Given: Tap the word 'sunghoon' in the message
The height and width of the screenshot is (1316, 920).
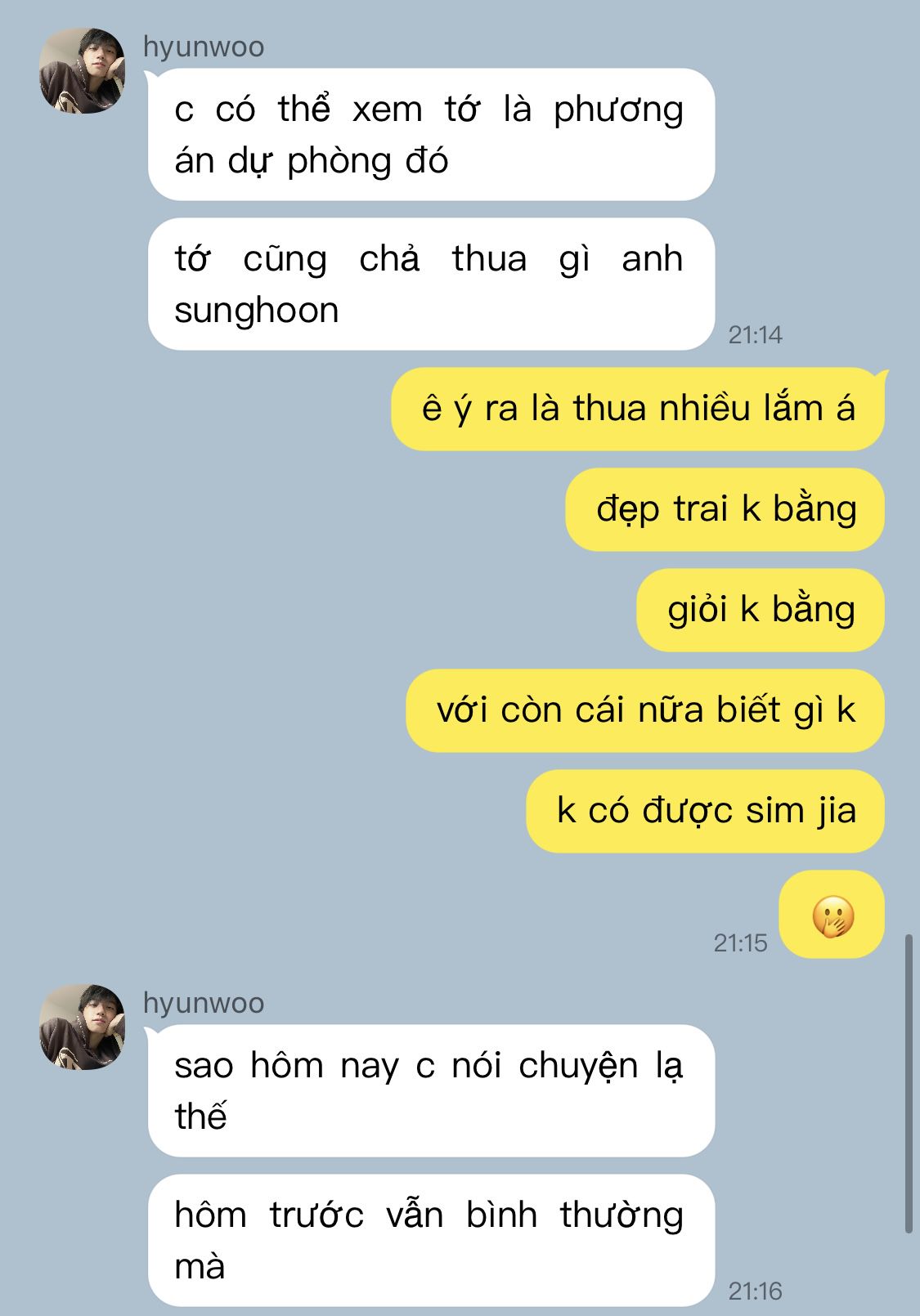Looking at the screenshot, I should point(257,311).
